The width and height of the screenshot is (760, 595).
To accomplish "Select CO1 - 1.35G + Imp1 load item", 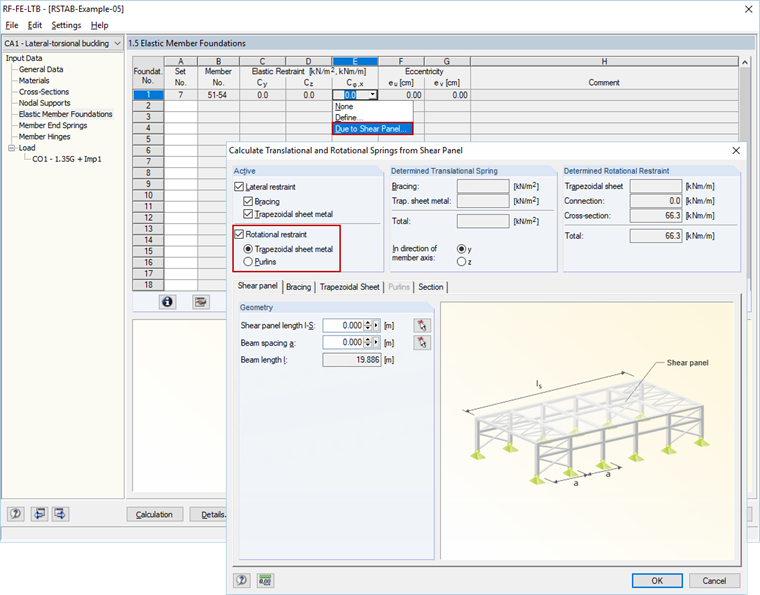I will coord(67,159).
